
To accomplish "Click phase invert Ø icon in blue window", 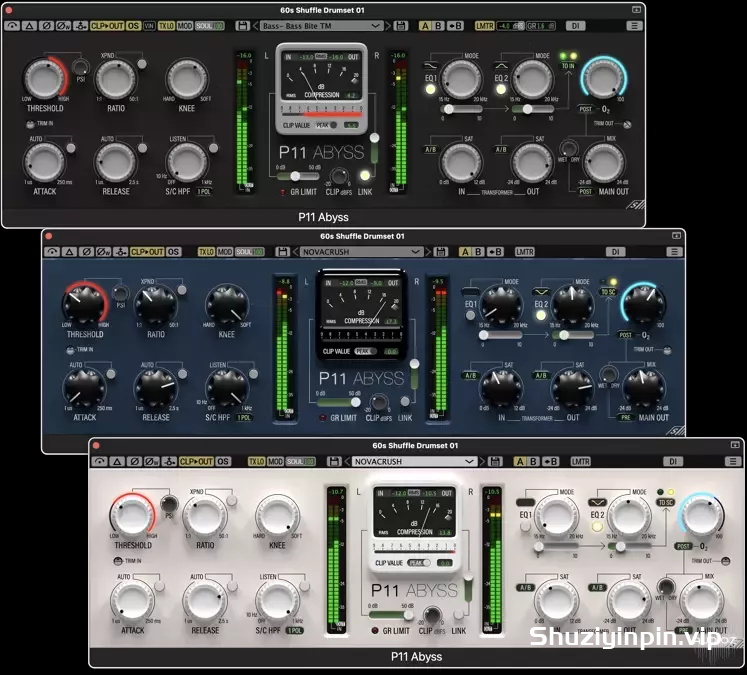I will pyautogui.click(x=86, y=252).
